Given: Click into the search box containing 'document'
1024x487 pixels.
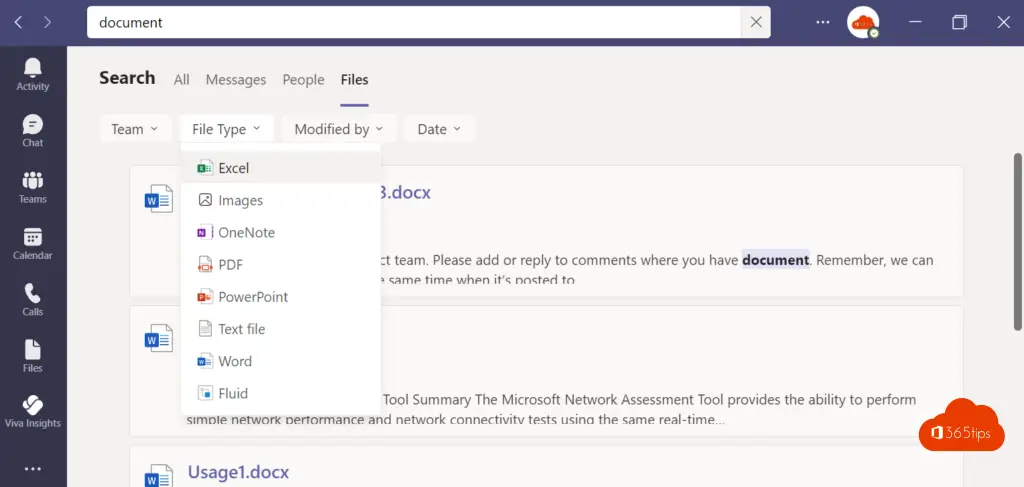Looking at the screenshot, I should coord(414,22).
